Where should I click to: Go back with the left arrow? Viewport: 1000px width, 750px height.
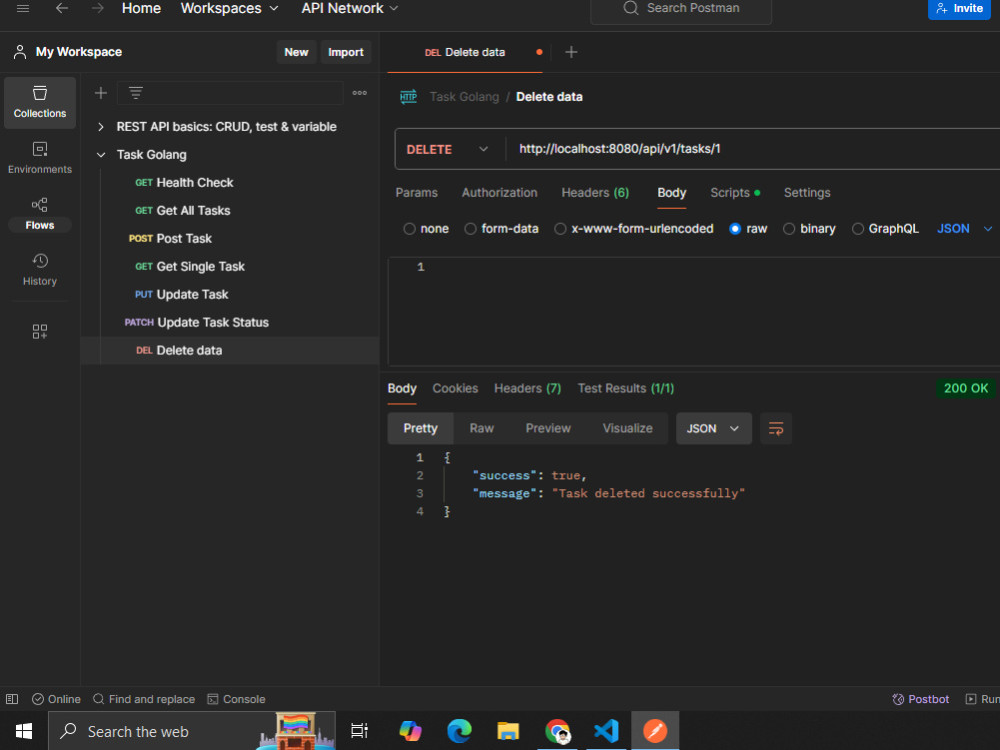click(x=62, y=8)
